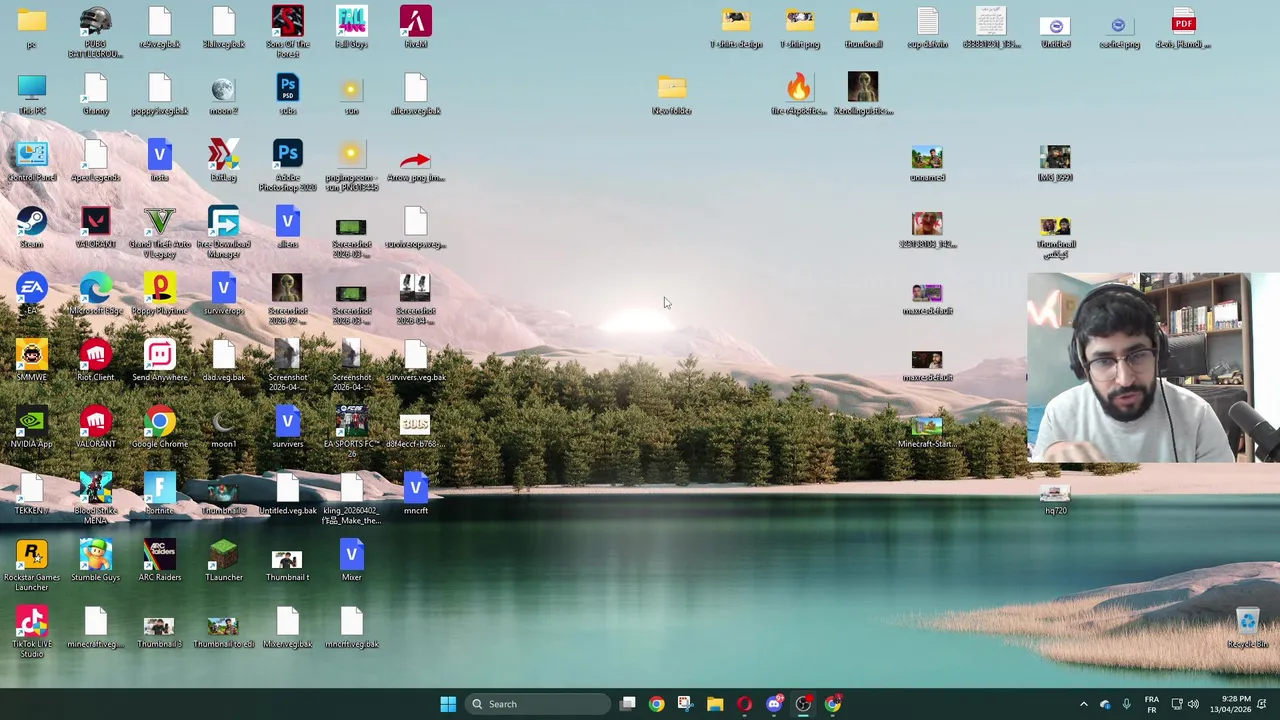Select the Send Anywhere shortcut

click(159, 360)
